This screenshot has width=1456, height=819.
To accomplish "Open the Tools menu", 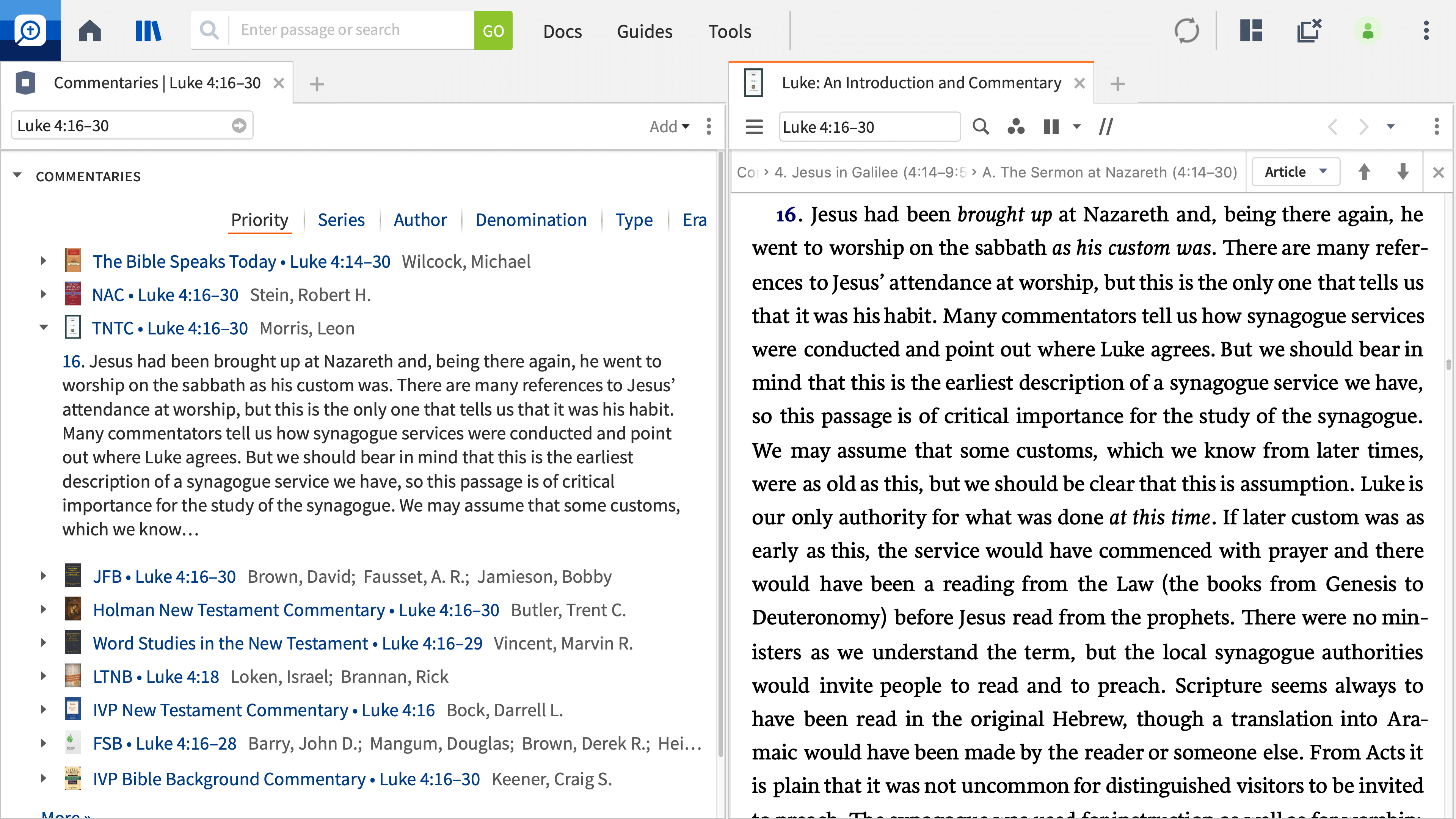I will [x=730, y=31].
